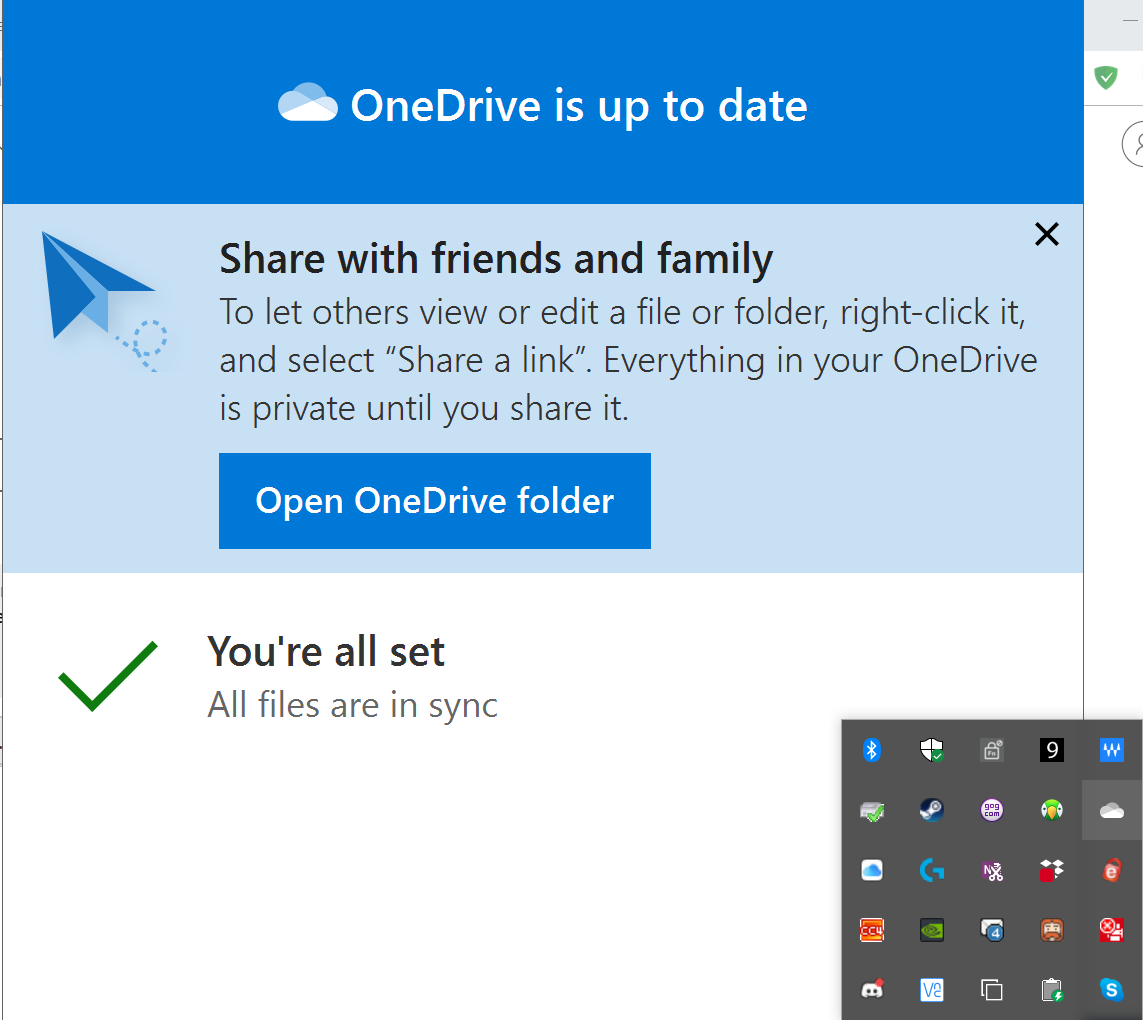Click the red padlock 'e' tray icon
This screenshot has height=1020, width=1143.
tap(1112, 871)
